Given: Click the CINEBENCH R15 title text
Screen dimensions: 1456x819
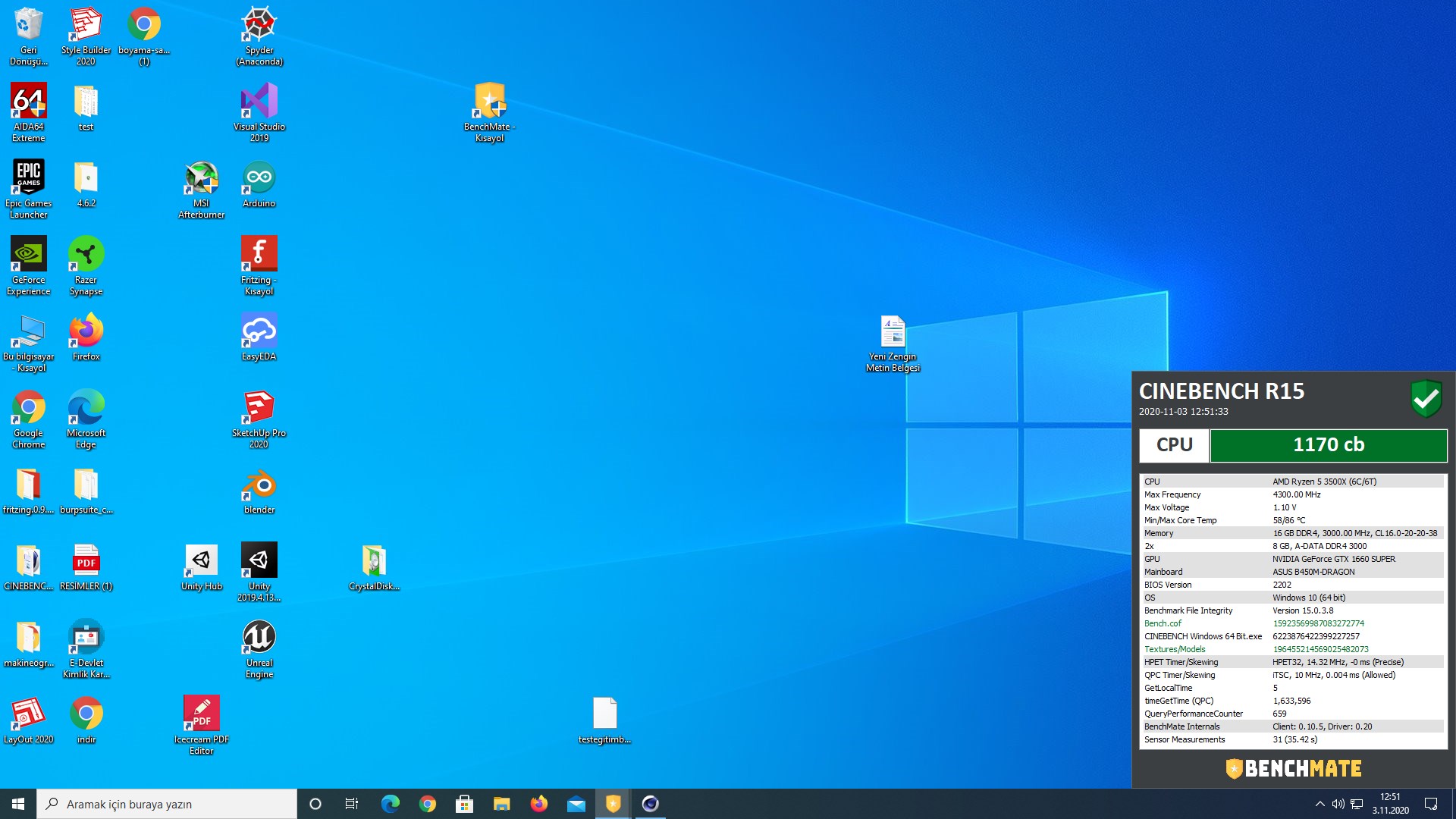Looking at the screenshot, I should click(1222, 391).
